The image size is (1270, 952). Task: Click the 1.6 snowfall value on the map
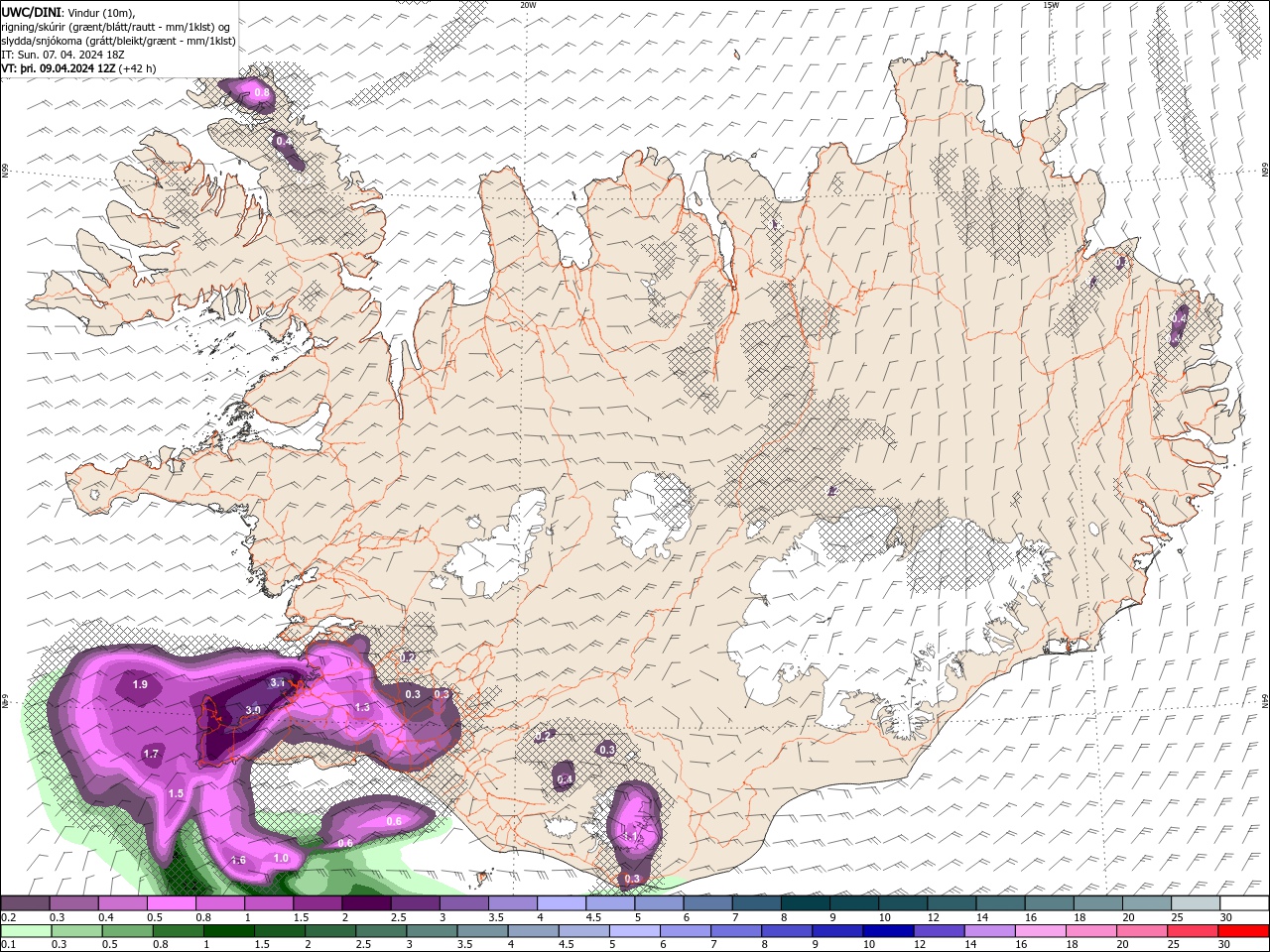click(x=238, y=861)
